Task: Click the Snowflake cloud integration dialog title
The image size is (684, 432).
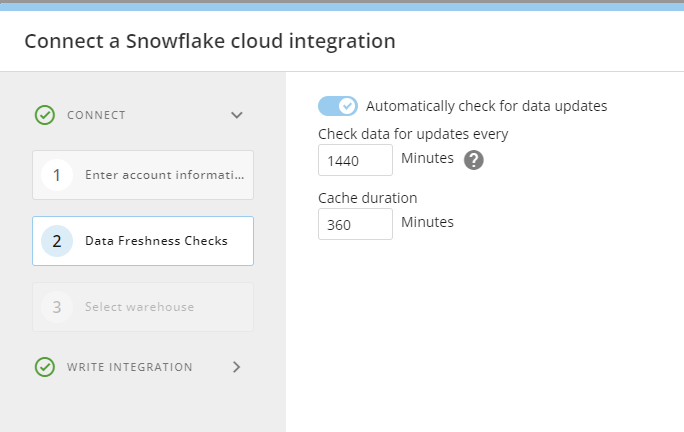Action: click(210, 41)
